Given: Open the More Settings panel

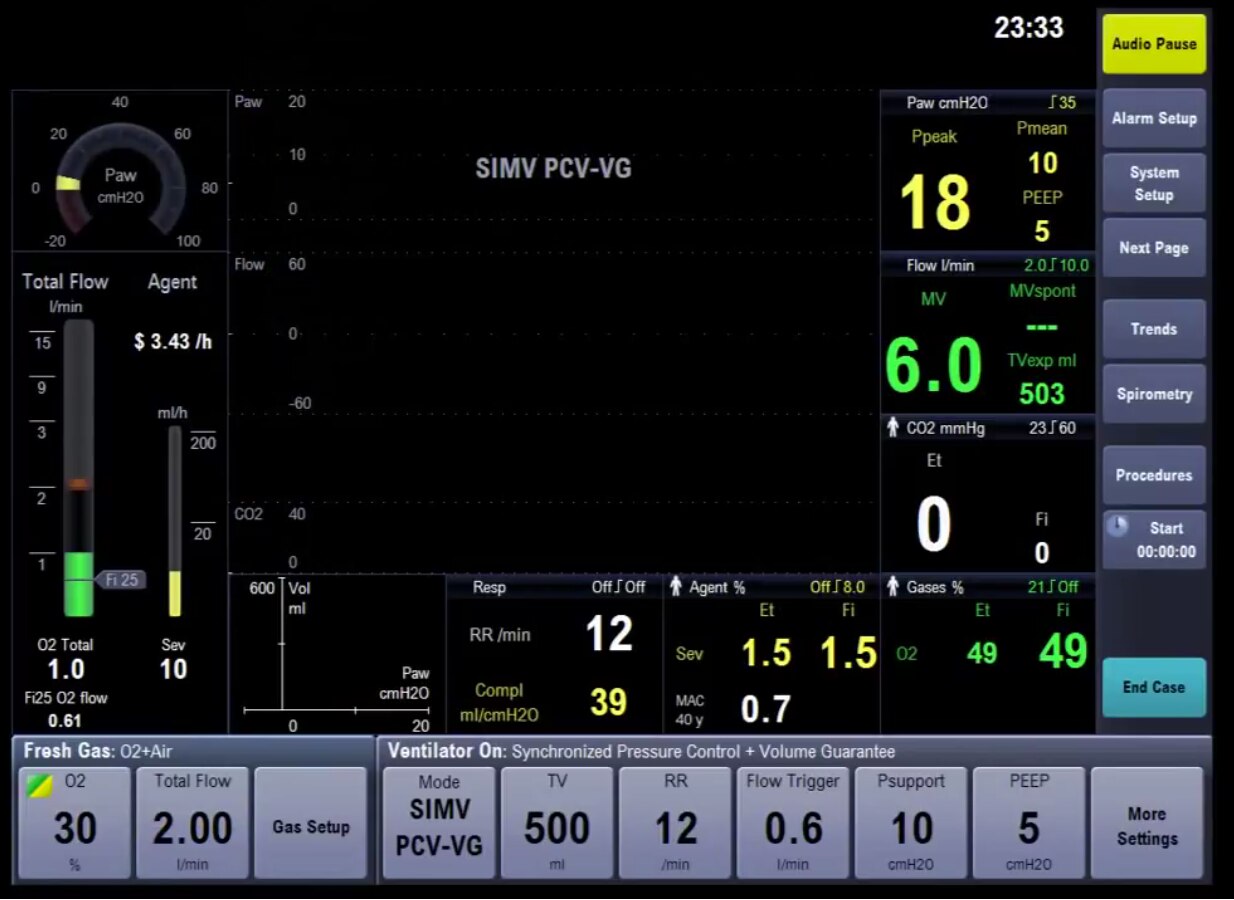Looking at the screenshot, I should click(1146, 822).
